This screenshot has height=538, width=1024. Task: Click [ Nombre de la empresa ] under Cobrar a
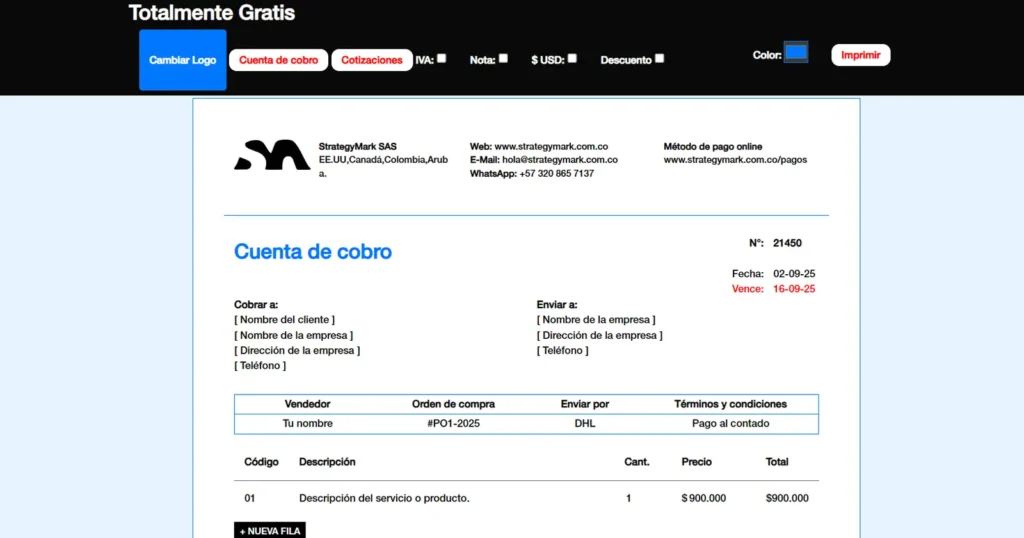pyautogui.click(x=293, y=335)
